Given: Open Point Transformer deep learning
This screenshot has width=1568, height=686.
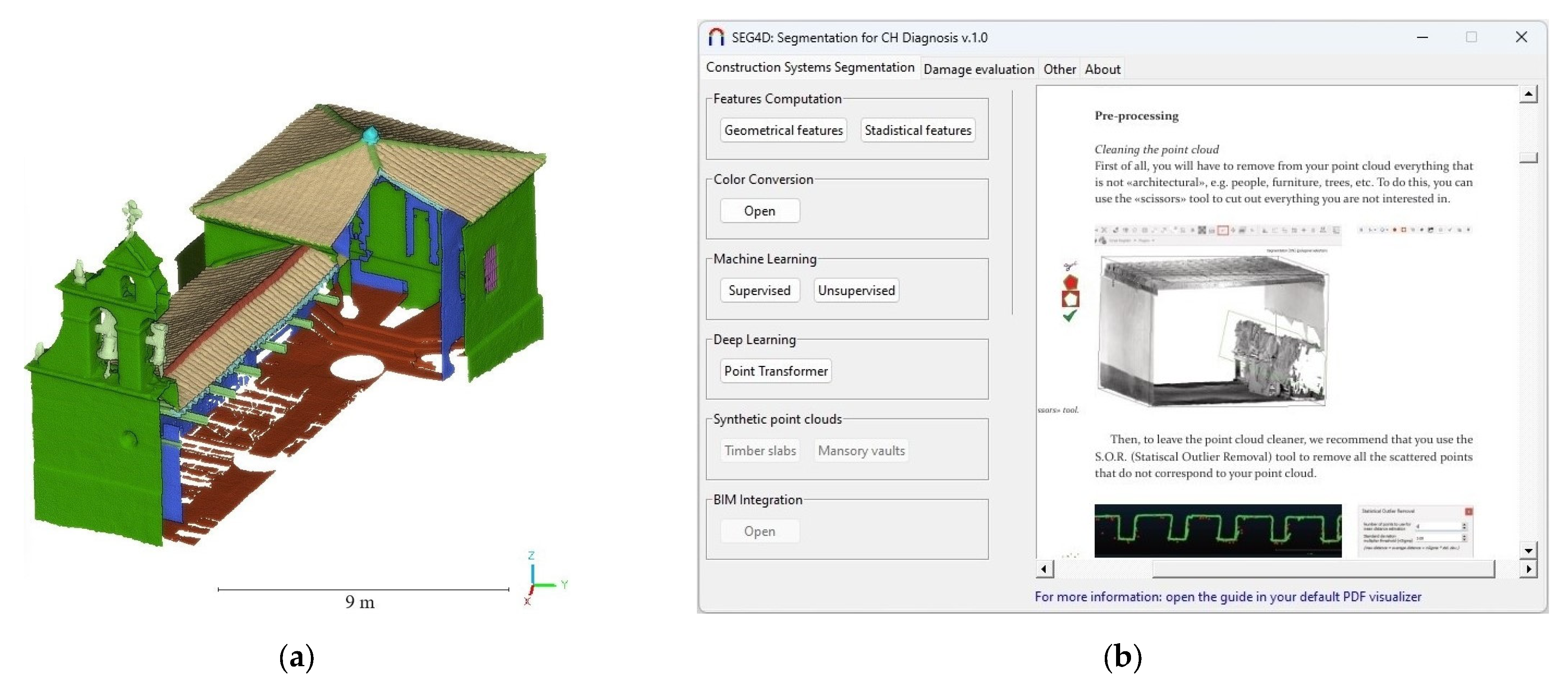Looking at the screenshot, I should (775, 371).
